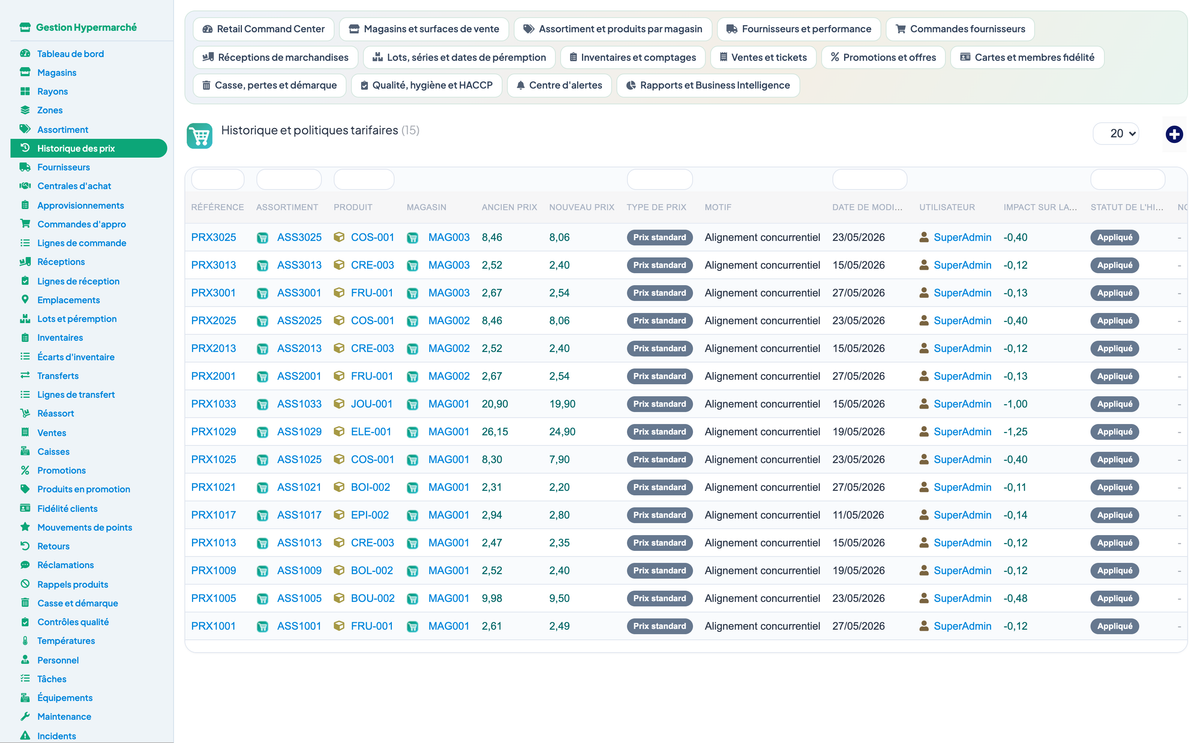Click the Gestion Hypermarché logo icon
The height and width of the screenshot is (743, 1200).
click(x=25, y=28)
